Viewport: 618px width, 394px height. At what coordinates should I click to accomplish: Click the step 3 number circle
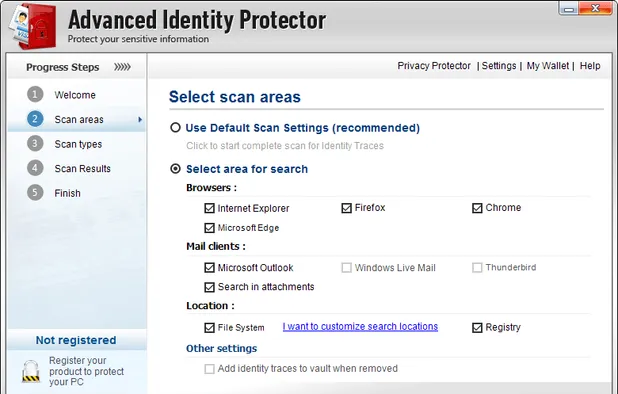coord(35,144)
